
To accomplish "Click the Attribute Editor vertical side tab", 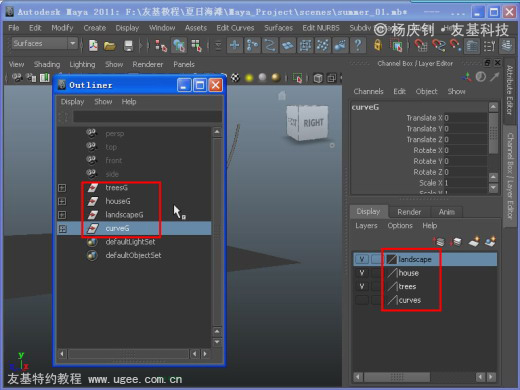I will coord(509,90).
